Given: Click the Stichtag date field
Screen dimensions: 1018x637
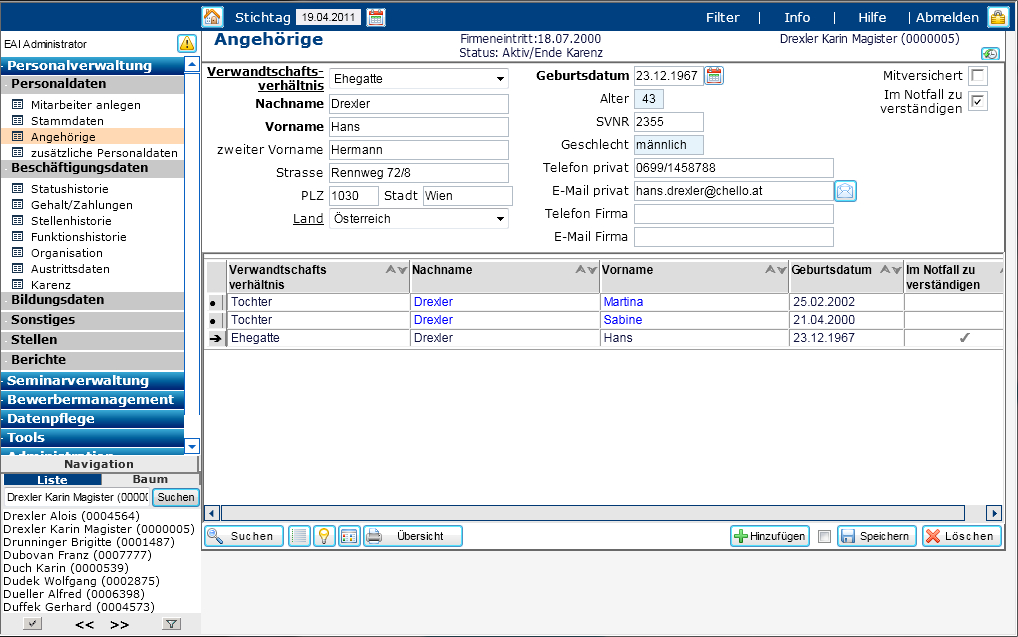Looking at the screenshot, I should click(x=329, y=18).
